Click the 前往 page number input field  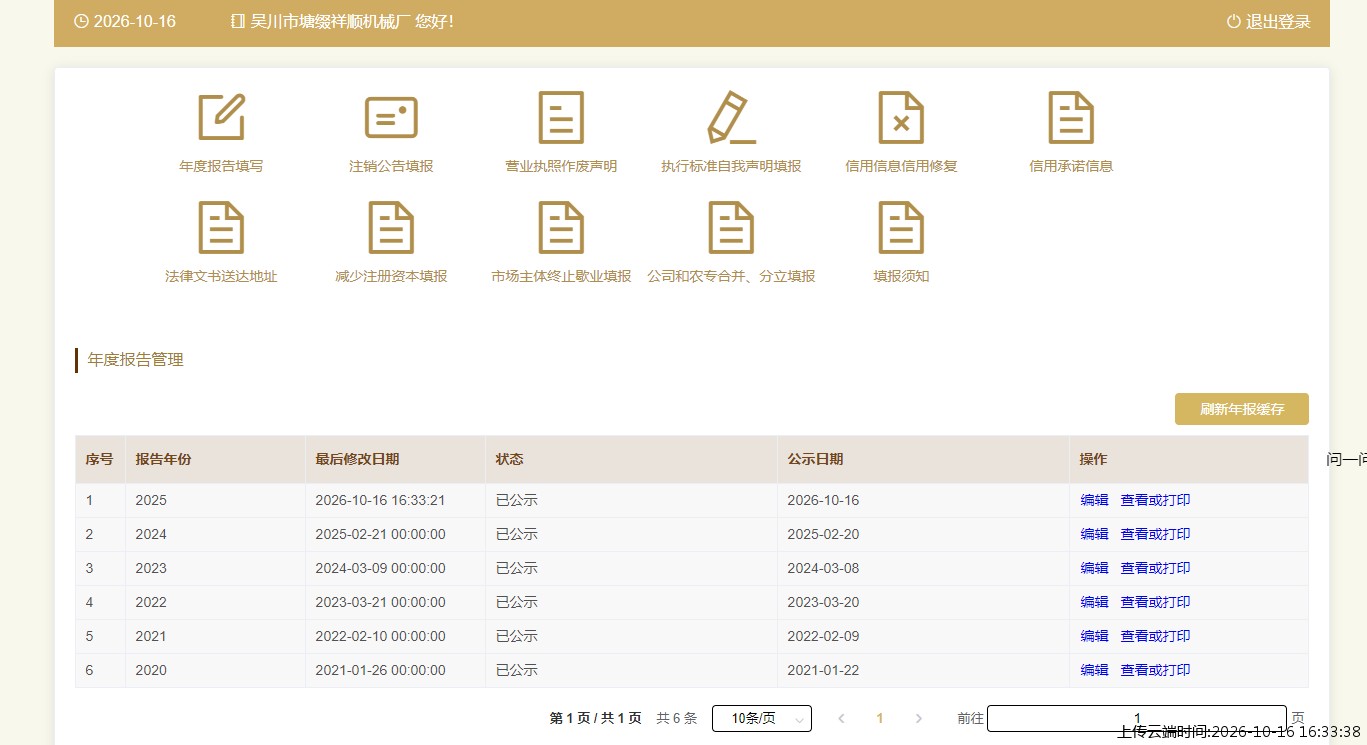1137,718
